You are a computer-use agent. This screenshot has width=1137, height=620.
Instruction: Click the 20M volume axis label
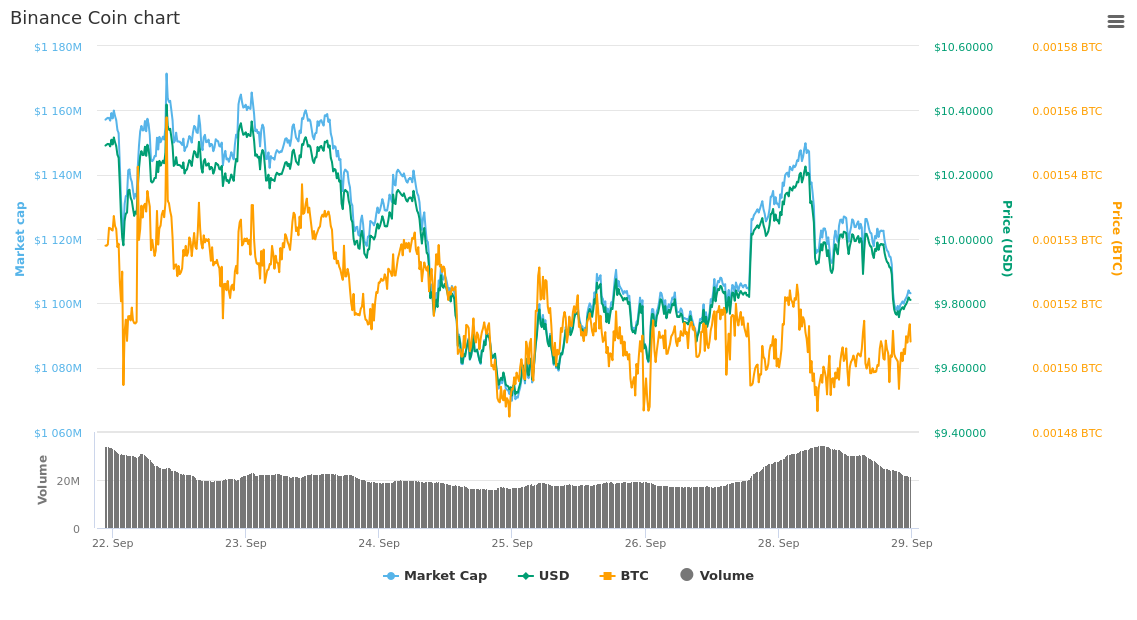point(68,481)
